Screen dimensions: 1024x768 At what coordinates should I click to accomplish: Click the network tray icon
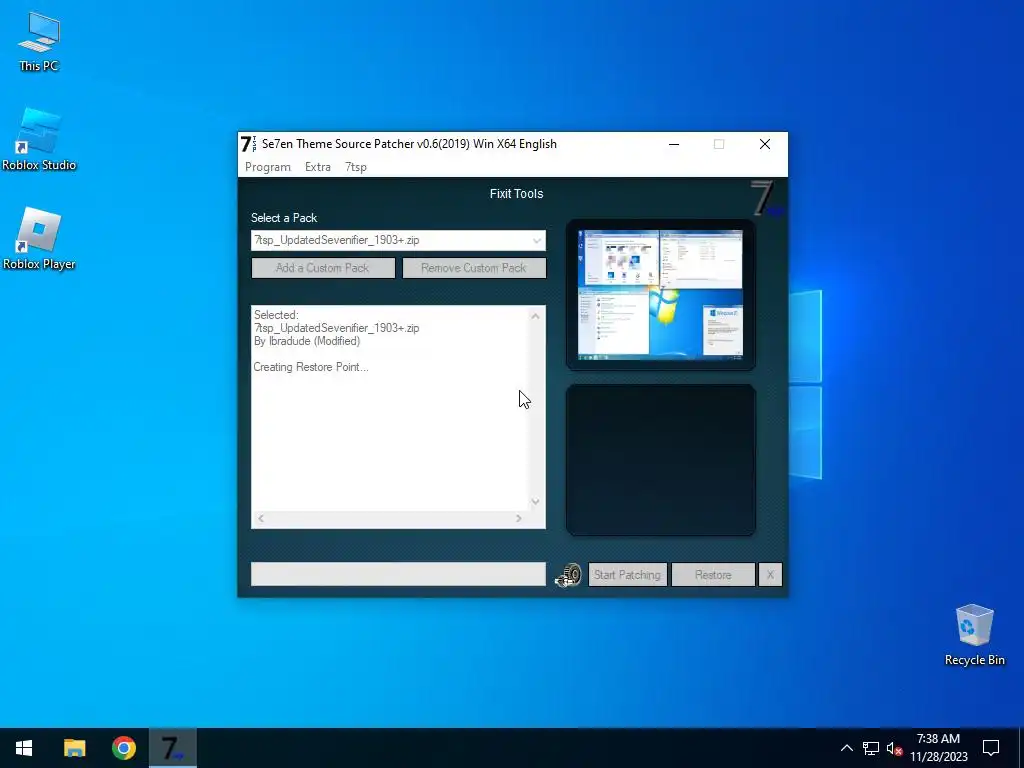(x=871, y=748)
